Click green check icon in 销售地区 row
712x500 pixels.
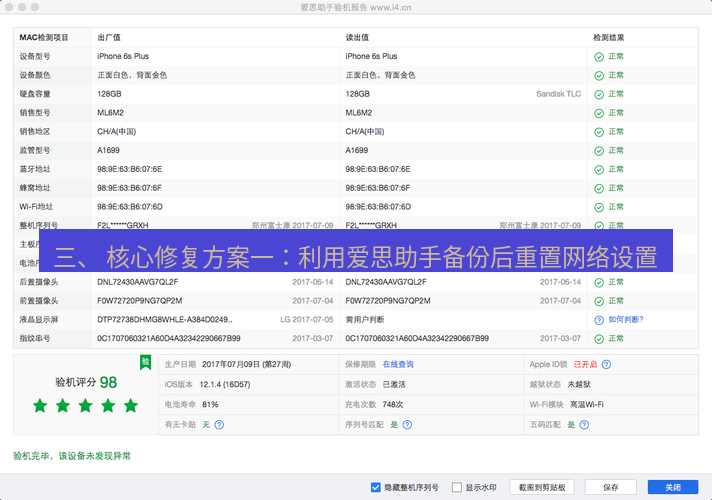point(599,132)
